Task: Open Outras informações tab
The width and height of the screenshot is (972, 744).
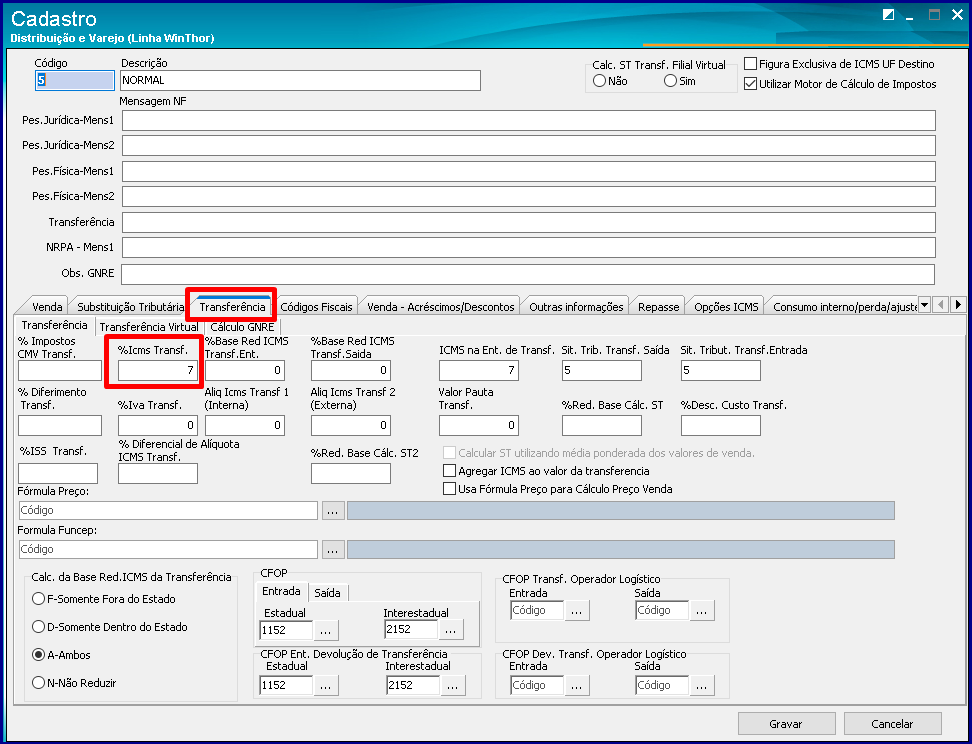Action: [576, 307]
